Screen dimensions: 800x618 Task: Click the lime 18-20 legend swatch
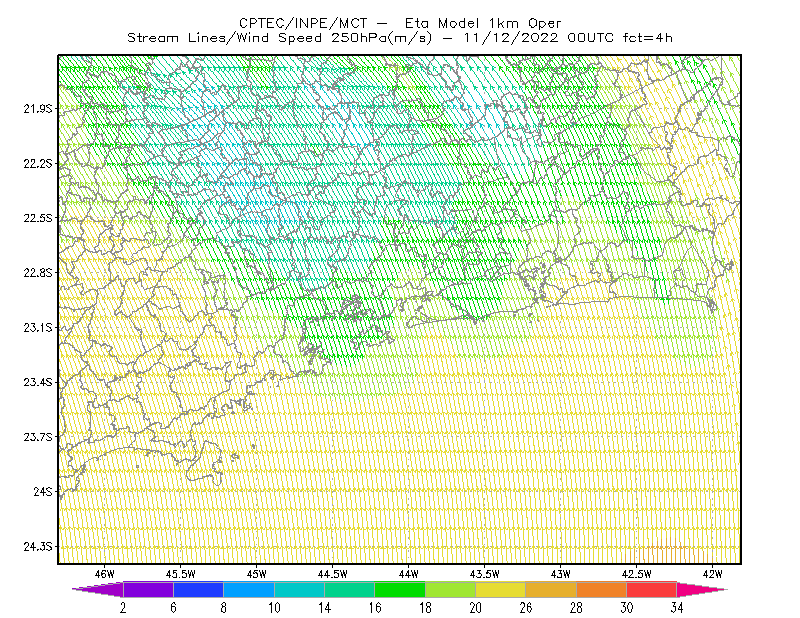[x=451, y=589]
